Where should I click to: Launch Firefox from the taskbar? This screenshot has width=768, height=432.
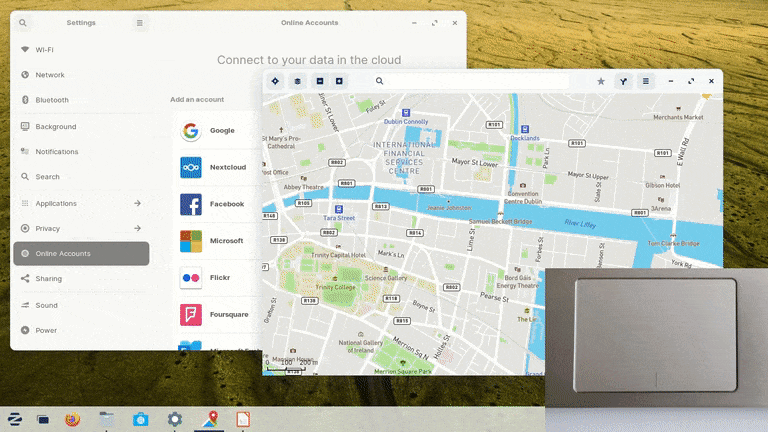(x=71, y=419)
